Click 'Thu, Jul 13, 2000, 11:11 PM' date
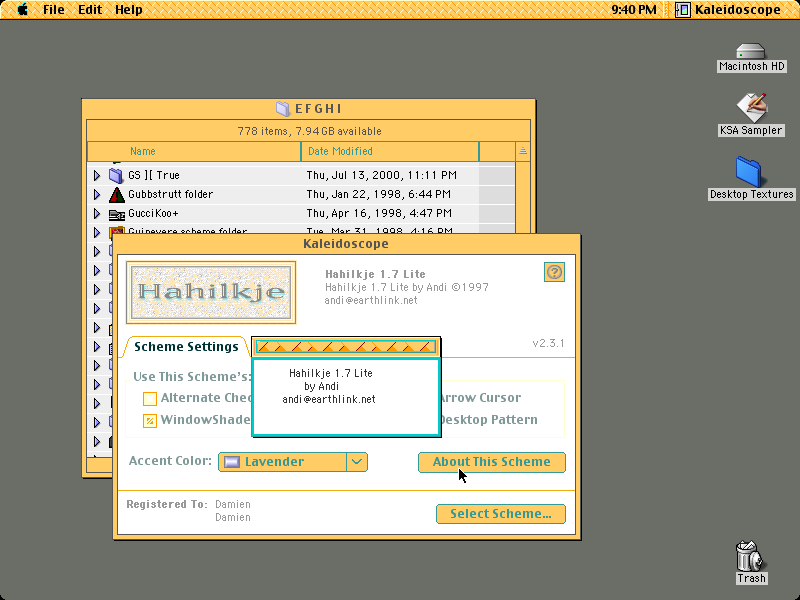 point(382,176)
